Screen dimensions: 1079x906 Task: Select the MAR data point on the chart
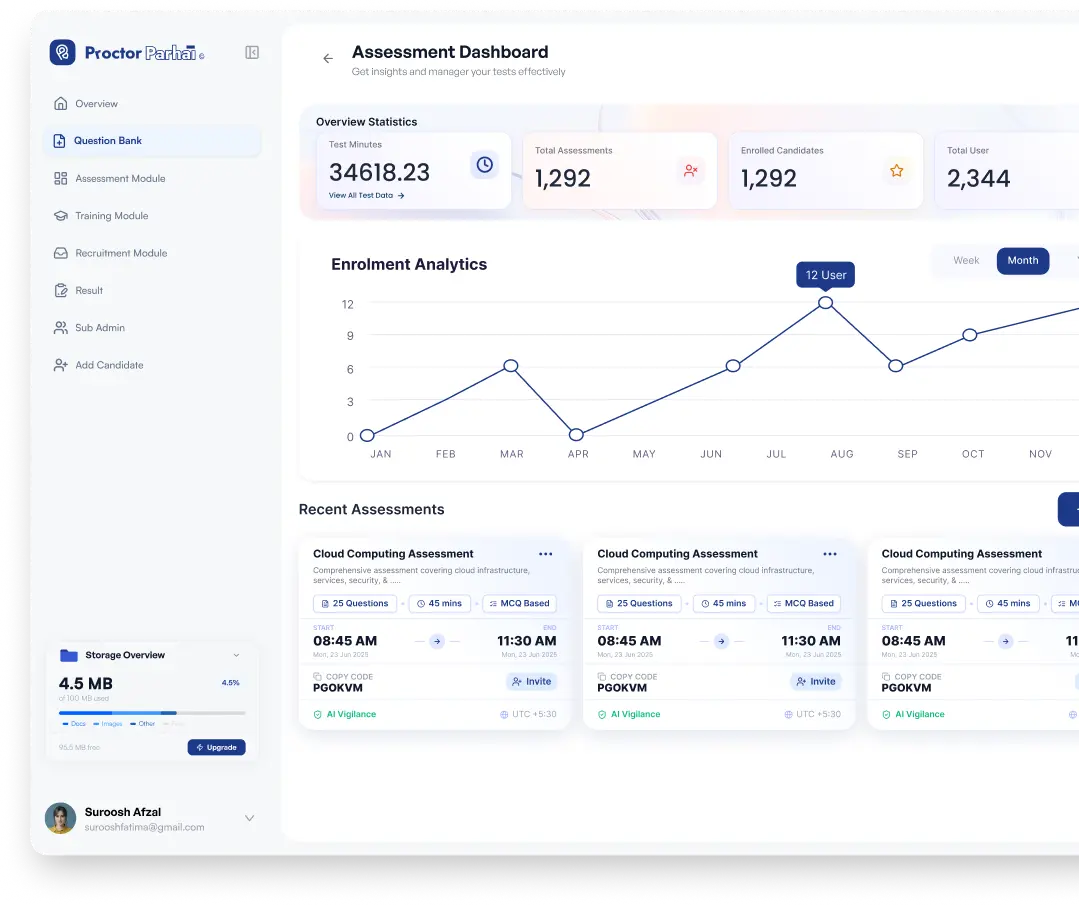(511, 366)
